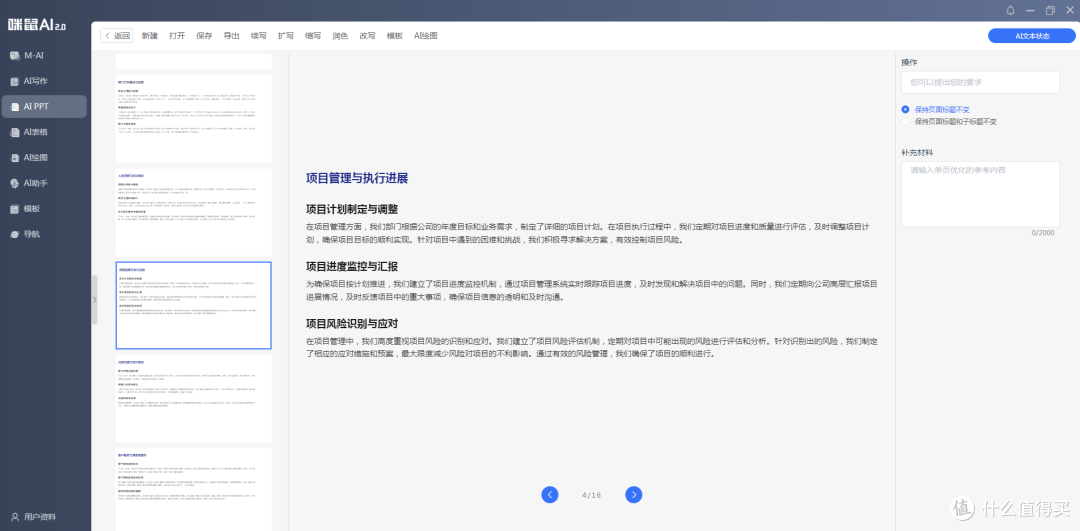Click 模板 in the top toolbar
Screen dimensions: 1080x531
[x=395, y=36]
